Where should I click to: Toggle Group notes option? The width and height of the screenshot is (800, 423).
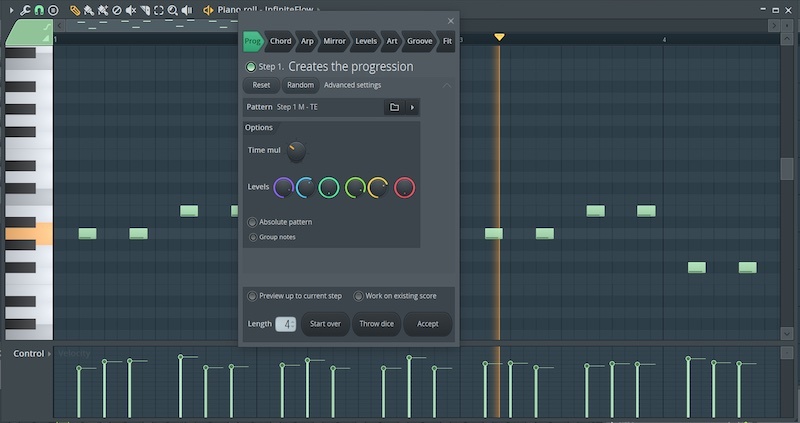tap(252, 237)
